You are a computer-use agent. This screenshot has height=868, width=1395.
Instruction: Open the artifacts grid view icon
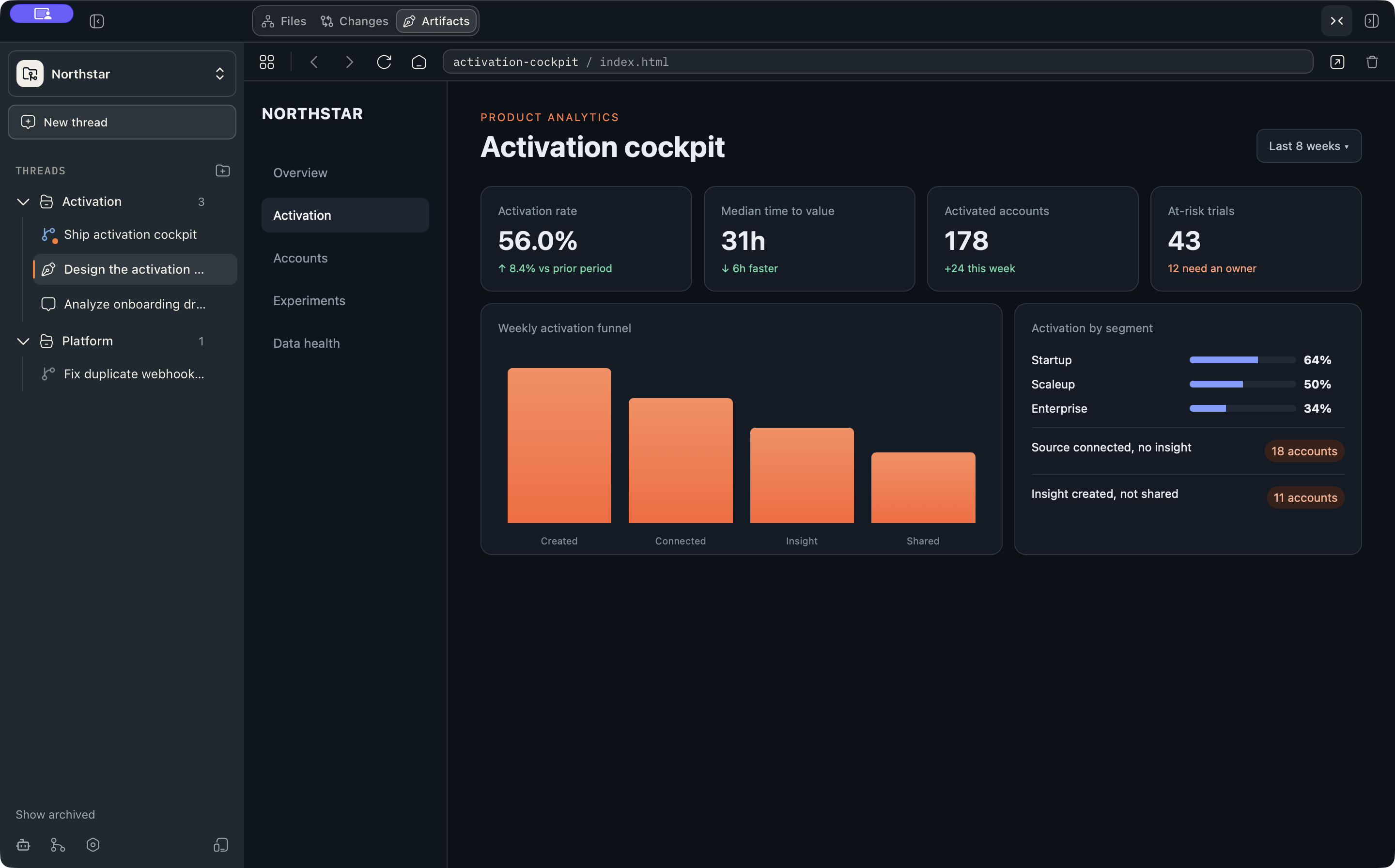267,62
